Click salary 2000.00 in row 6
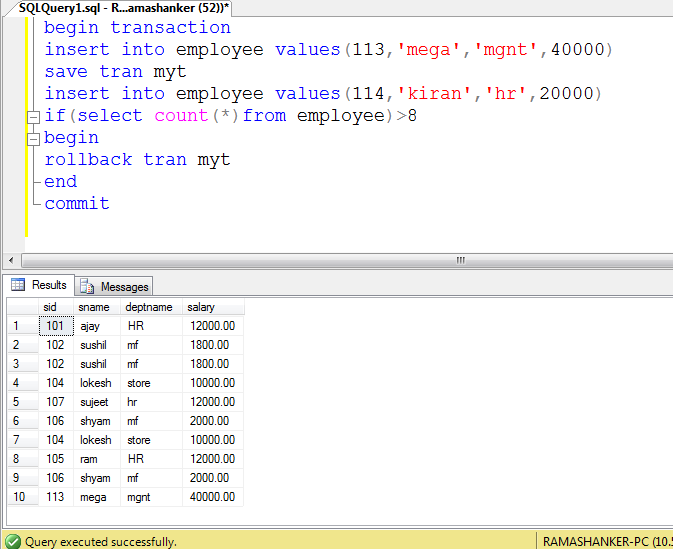This screenshot has height=549, width=673. coord(213,421)
